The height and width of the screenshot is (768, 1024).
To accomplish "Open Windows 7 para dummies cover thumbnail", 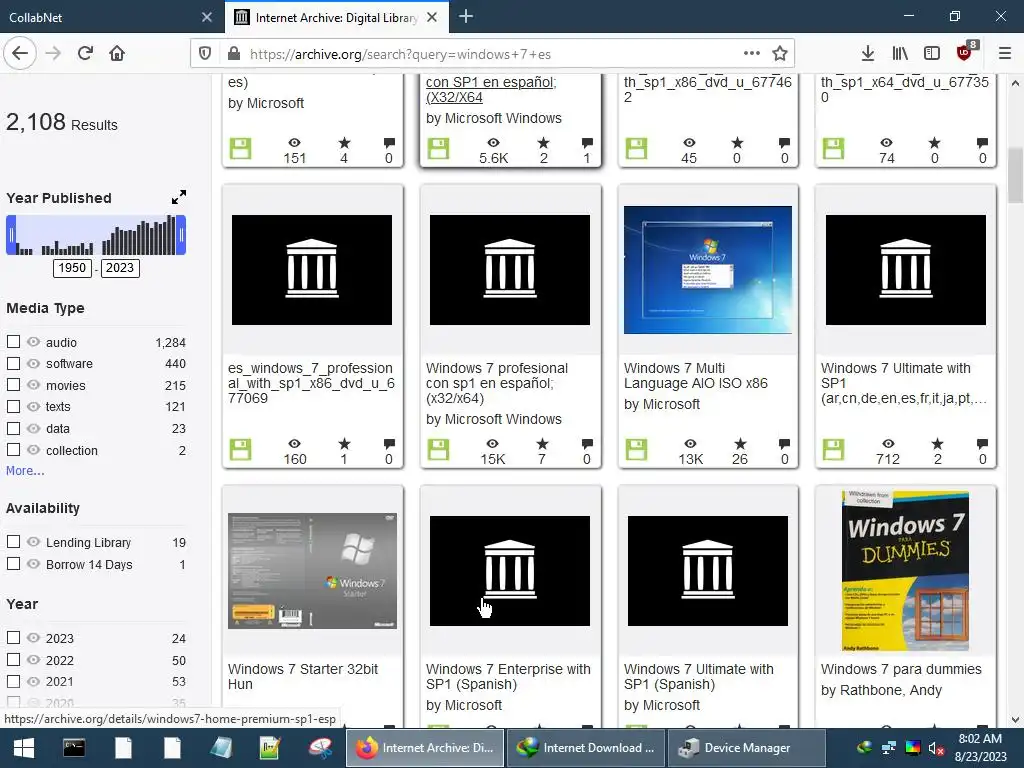I will click(x=905, y=571).
